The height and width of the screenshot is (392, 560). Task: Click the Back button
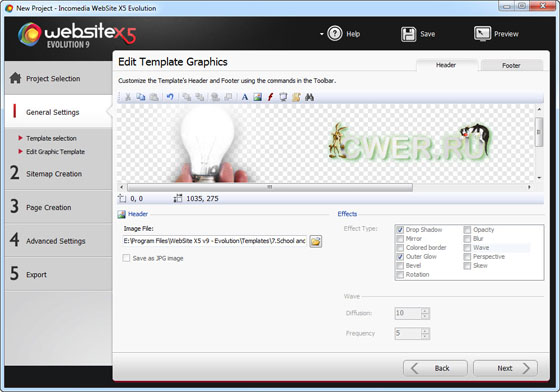click(435, 368)
